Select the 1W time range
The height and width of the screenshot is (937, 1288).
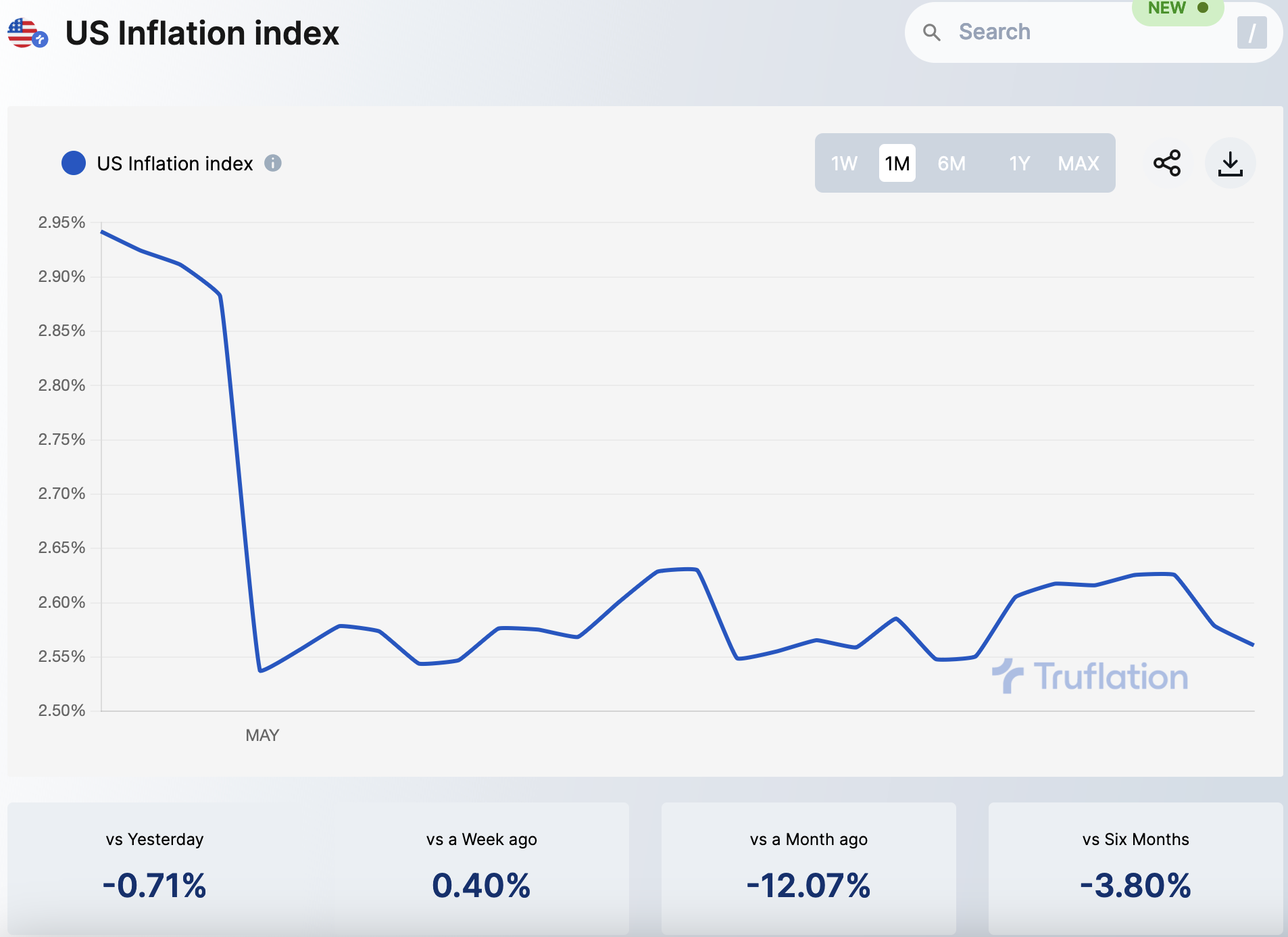(x=843, y=163)
